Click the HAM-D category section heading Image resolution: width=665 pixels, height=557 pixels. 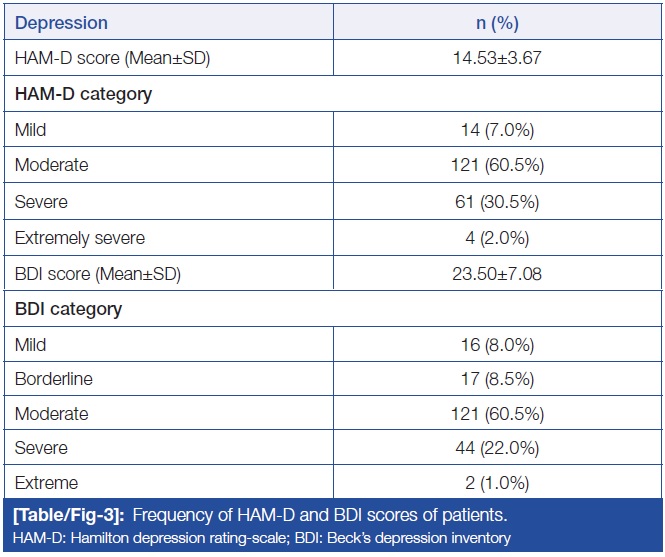pos(82,94)
